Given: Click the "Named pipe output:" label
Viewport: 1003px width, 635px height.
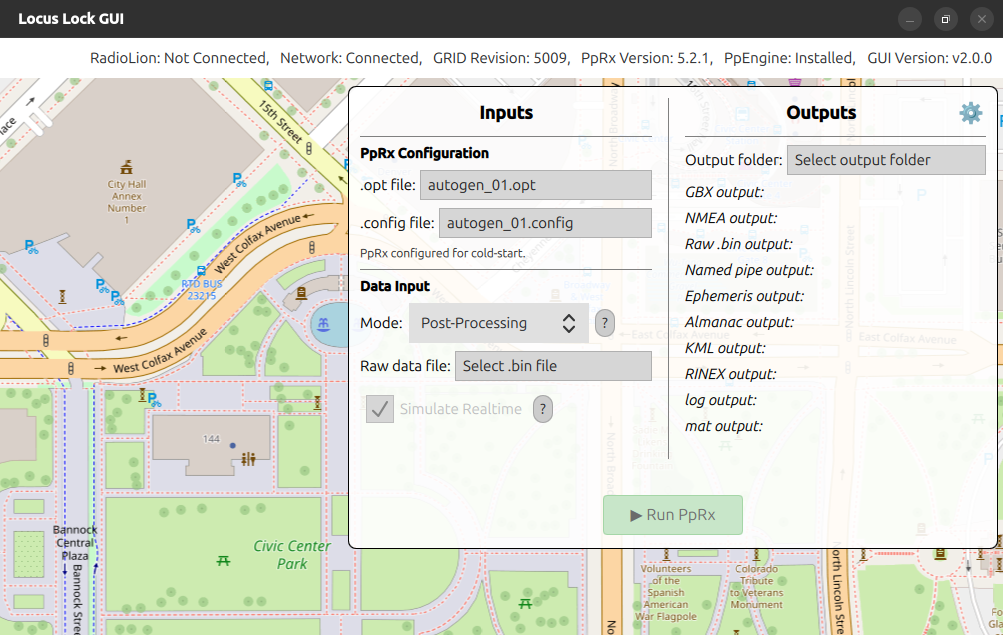Looking at the screenshot, I should (749, 270).
